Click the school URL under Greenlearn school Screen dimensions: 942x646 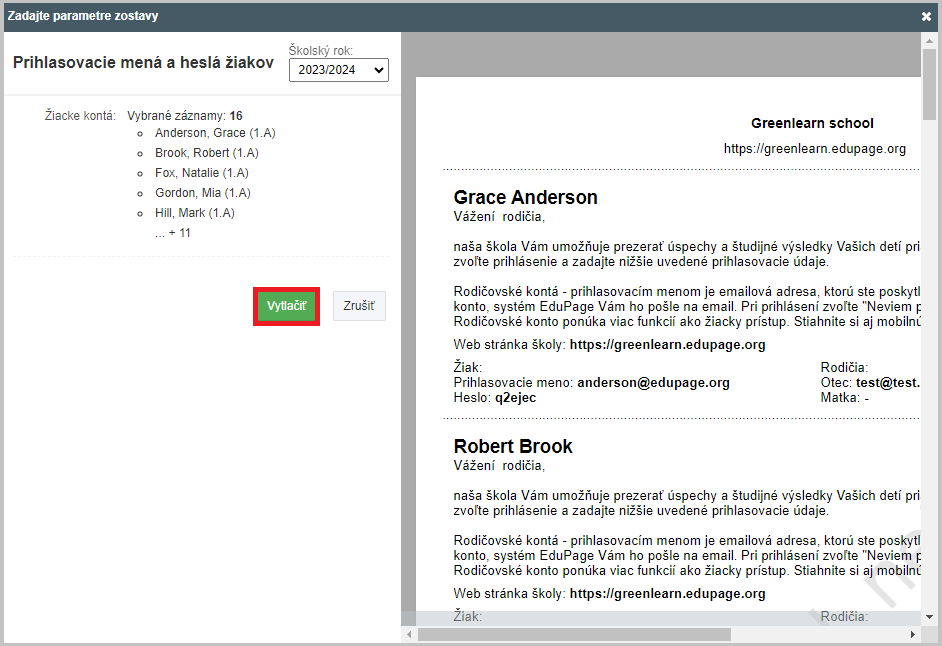click(814, 149)
